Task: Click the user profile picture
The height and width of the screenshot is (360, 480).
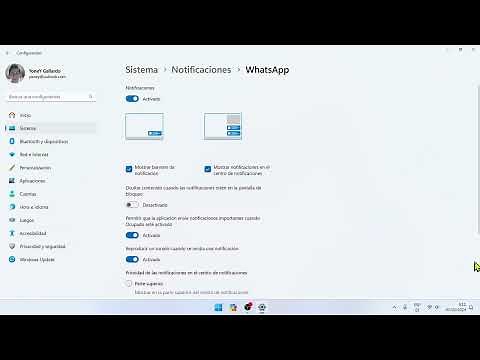Action: pyautogui.click(x=15, y=73)
